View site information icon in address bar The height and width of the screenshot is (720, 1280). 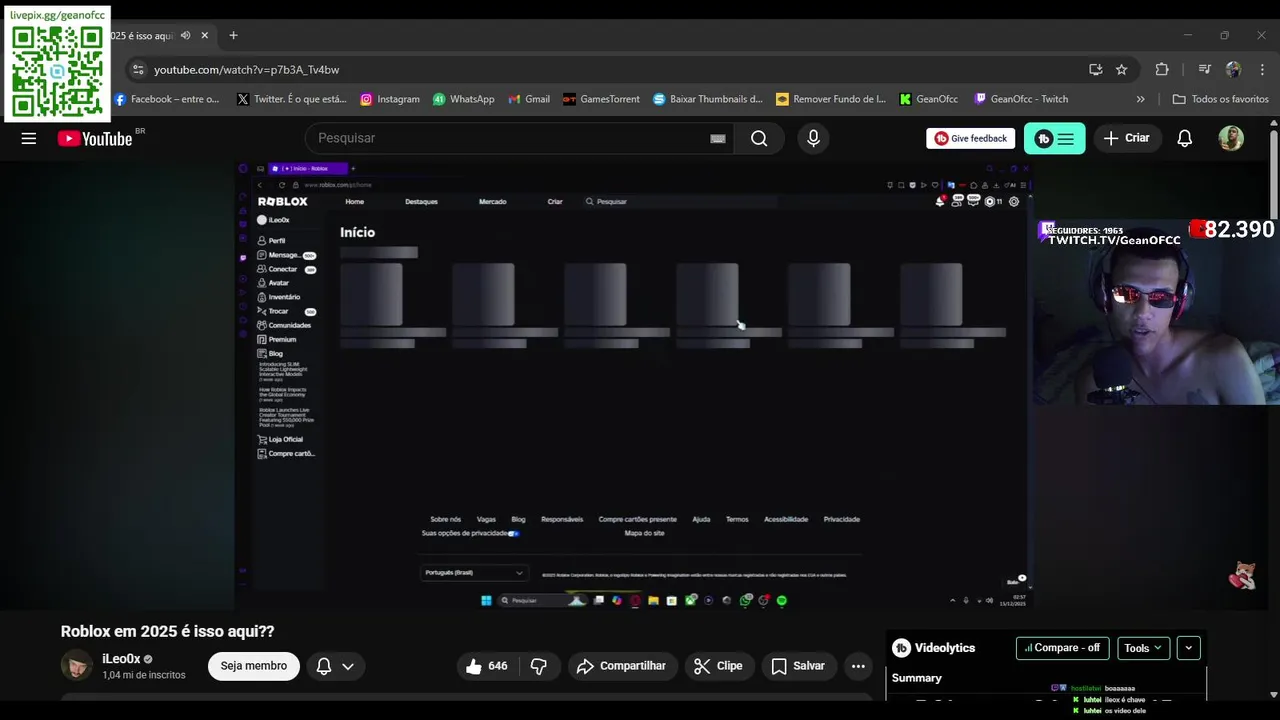pos(138,70)
